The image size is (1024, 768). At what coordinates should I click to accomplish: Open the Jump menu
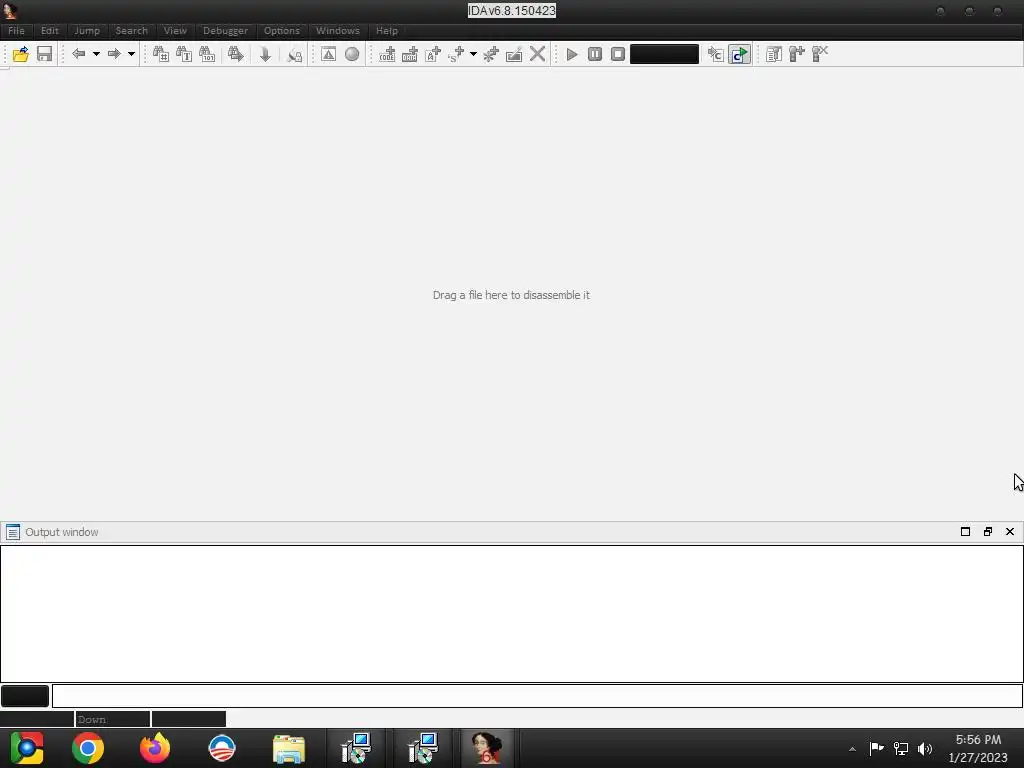(x=87, y=31)
